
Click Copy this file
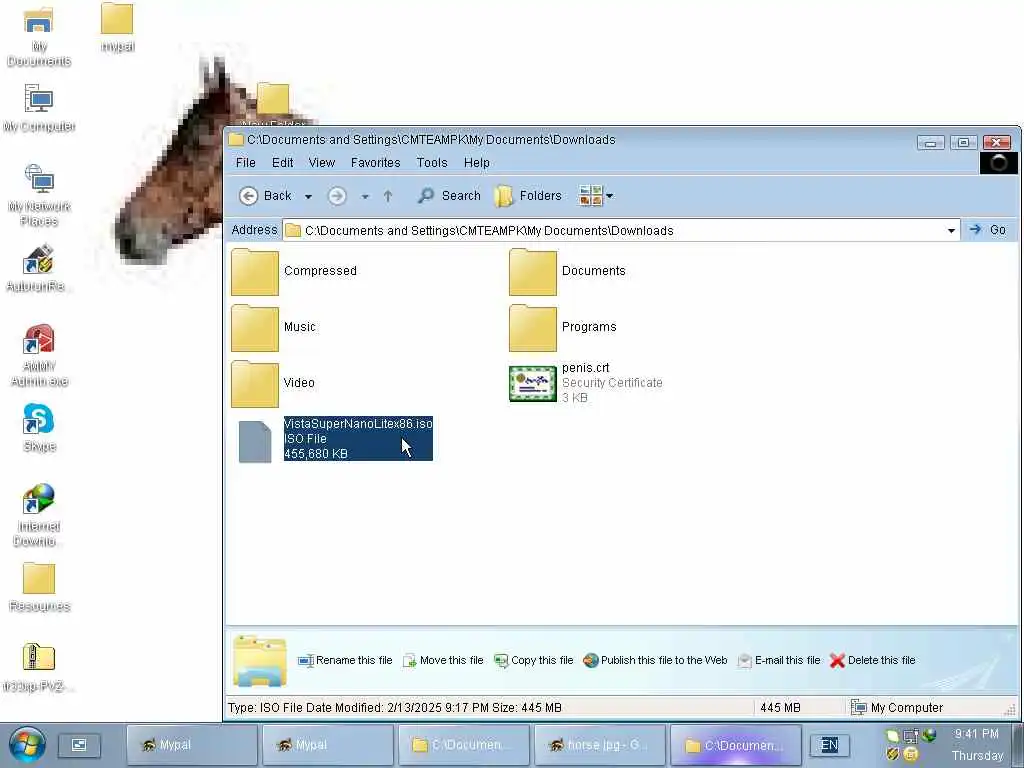[534, 661]
